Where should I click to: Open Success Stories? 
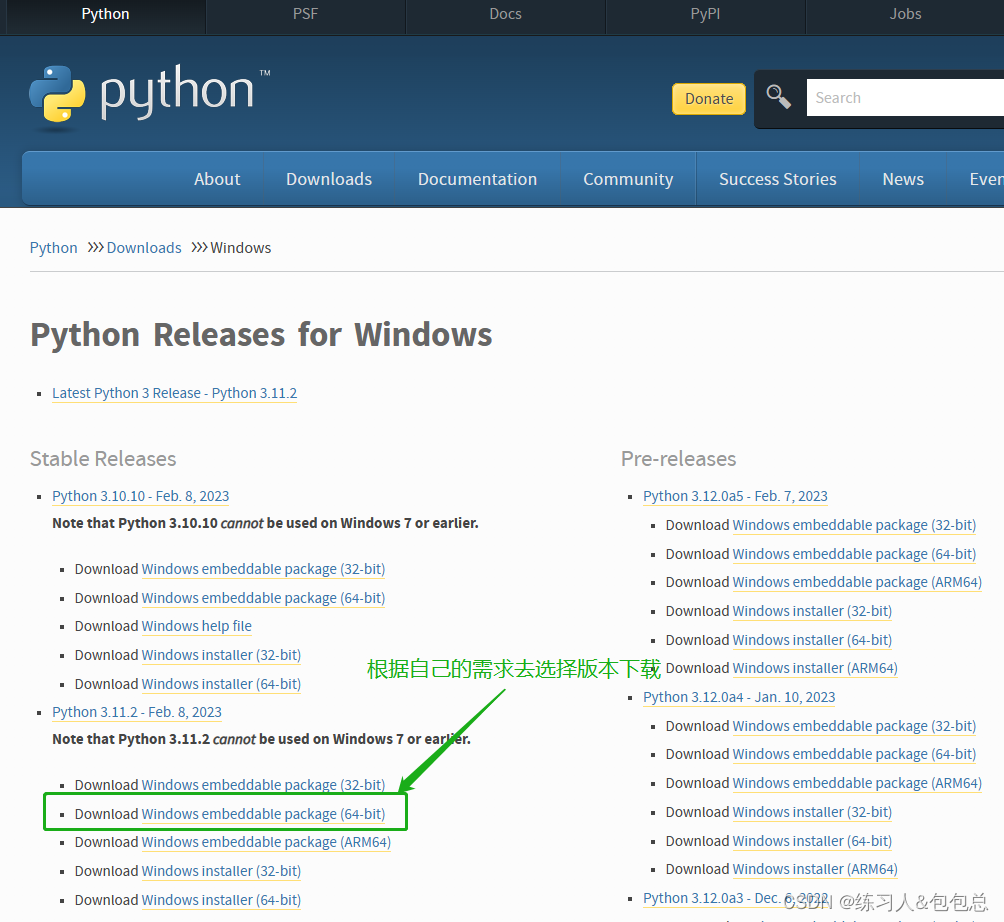(x=777, y=178)
